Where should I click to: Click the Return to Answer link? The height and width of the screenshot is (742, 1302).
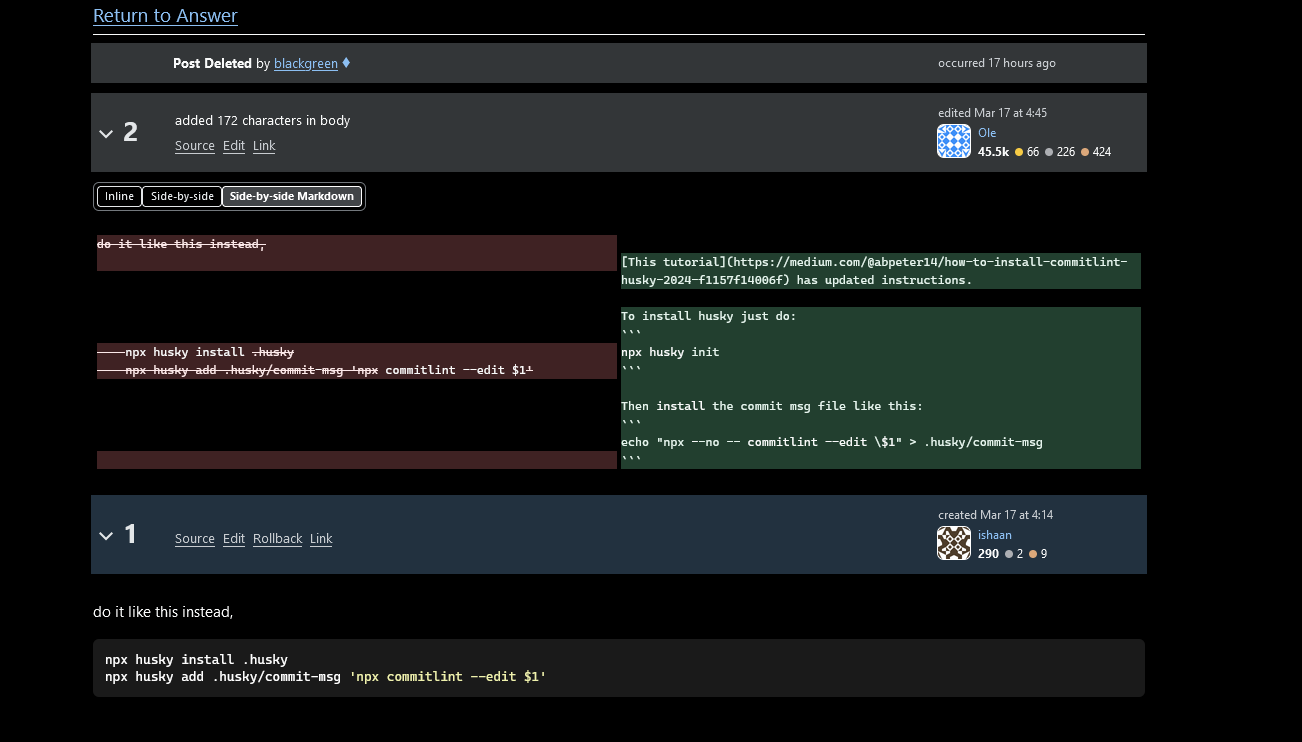tap(165, 16)
